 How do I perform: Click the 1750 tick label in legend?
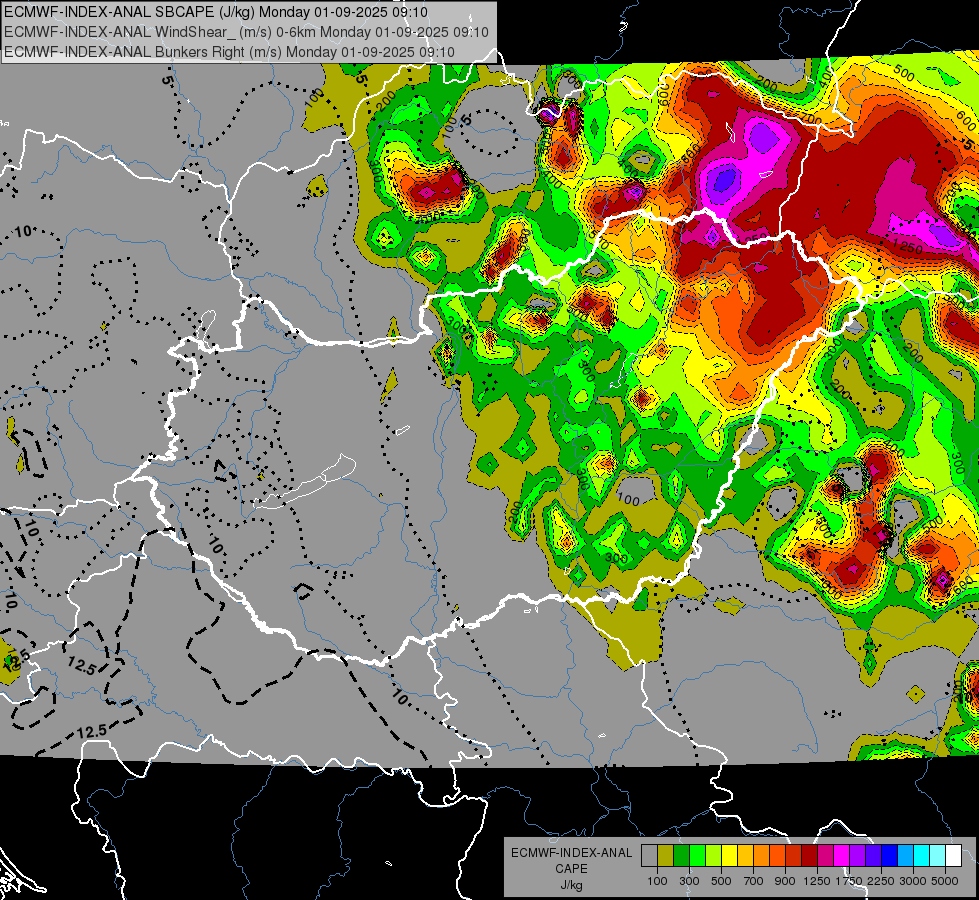(x=849, y=881)
